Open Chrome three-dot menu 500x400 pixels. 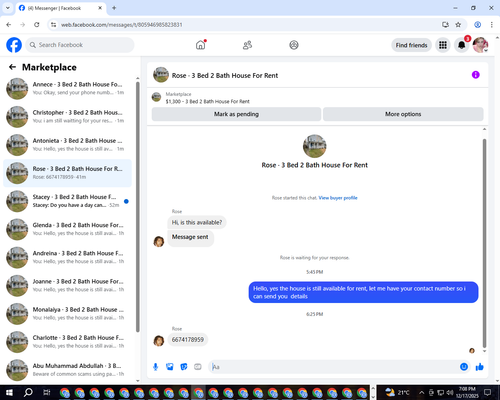click(492, 25)
